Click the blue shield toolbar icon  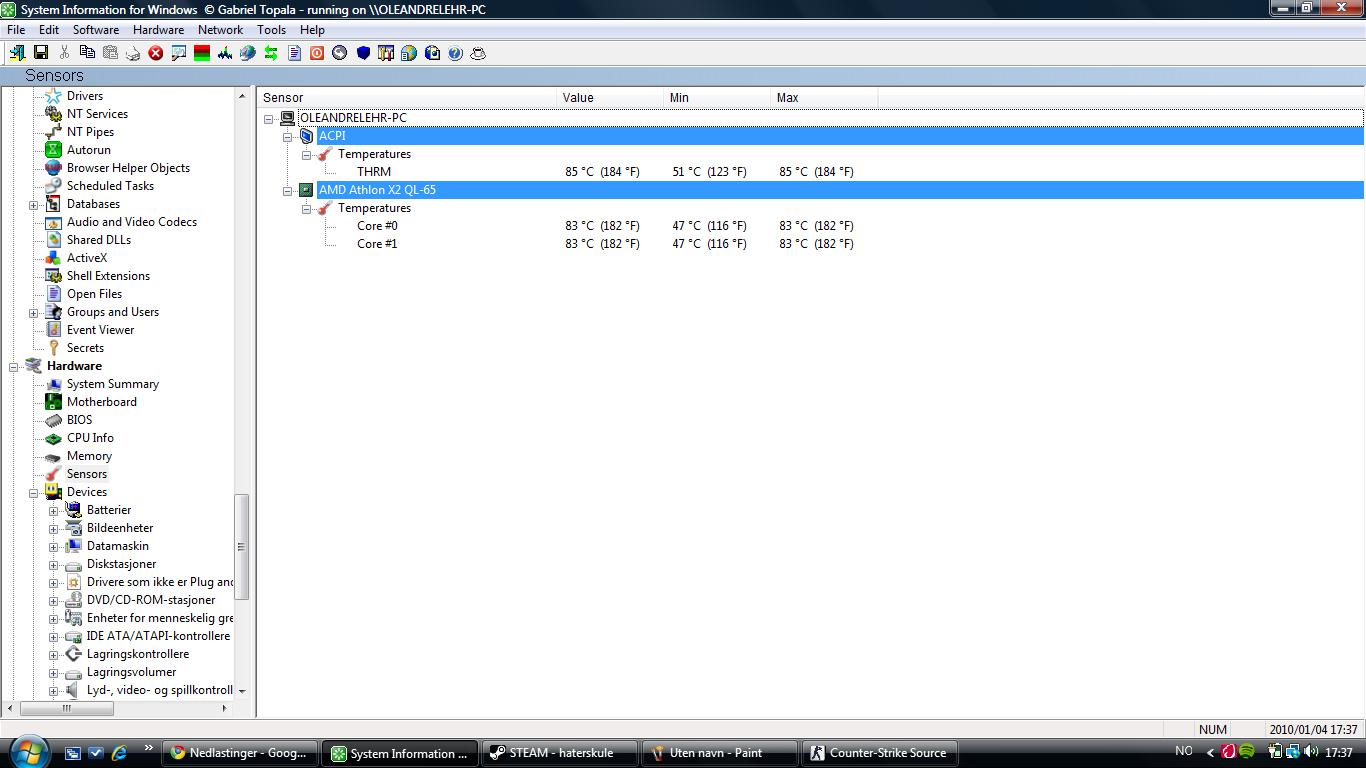tap(363, 53)
